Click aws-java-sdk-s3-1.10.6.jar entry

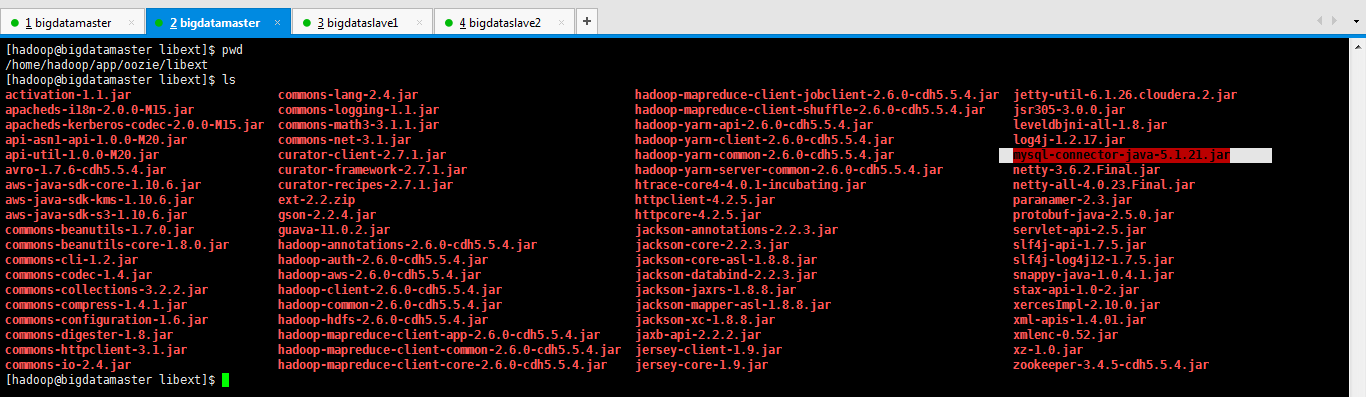pos(97,215)
